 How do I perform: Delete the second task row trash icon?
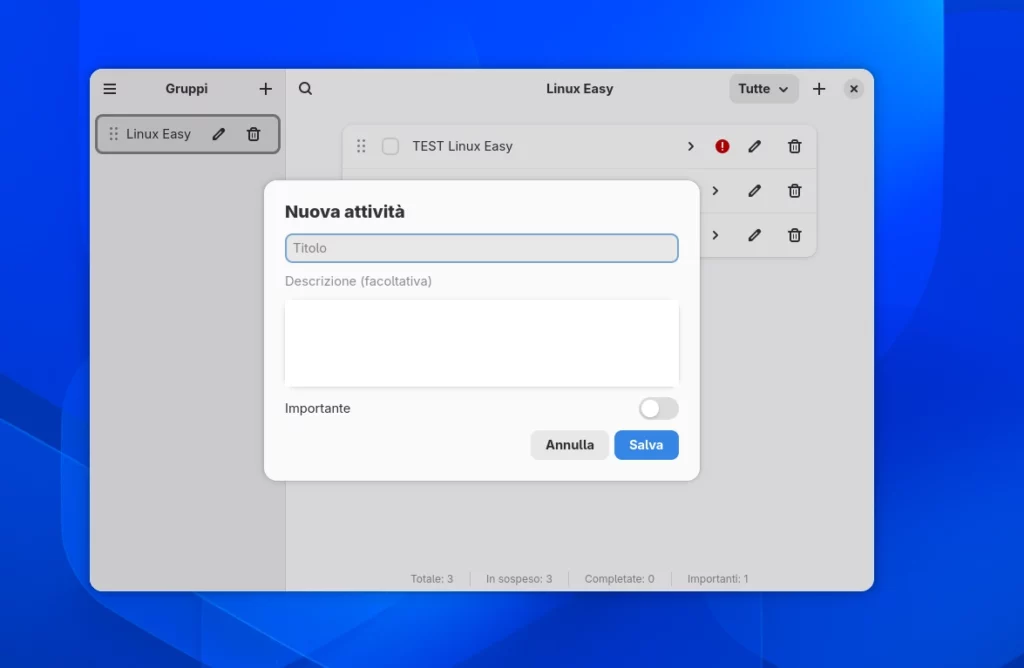(794, 191)
